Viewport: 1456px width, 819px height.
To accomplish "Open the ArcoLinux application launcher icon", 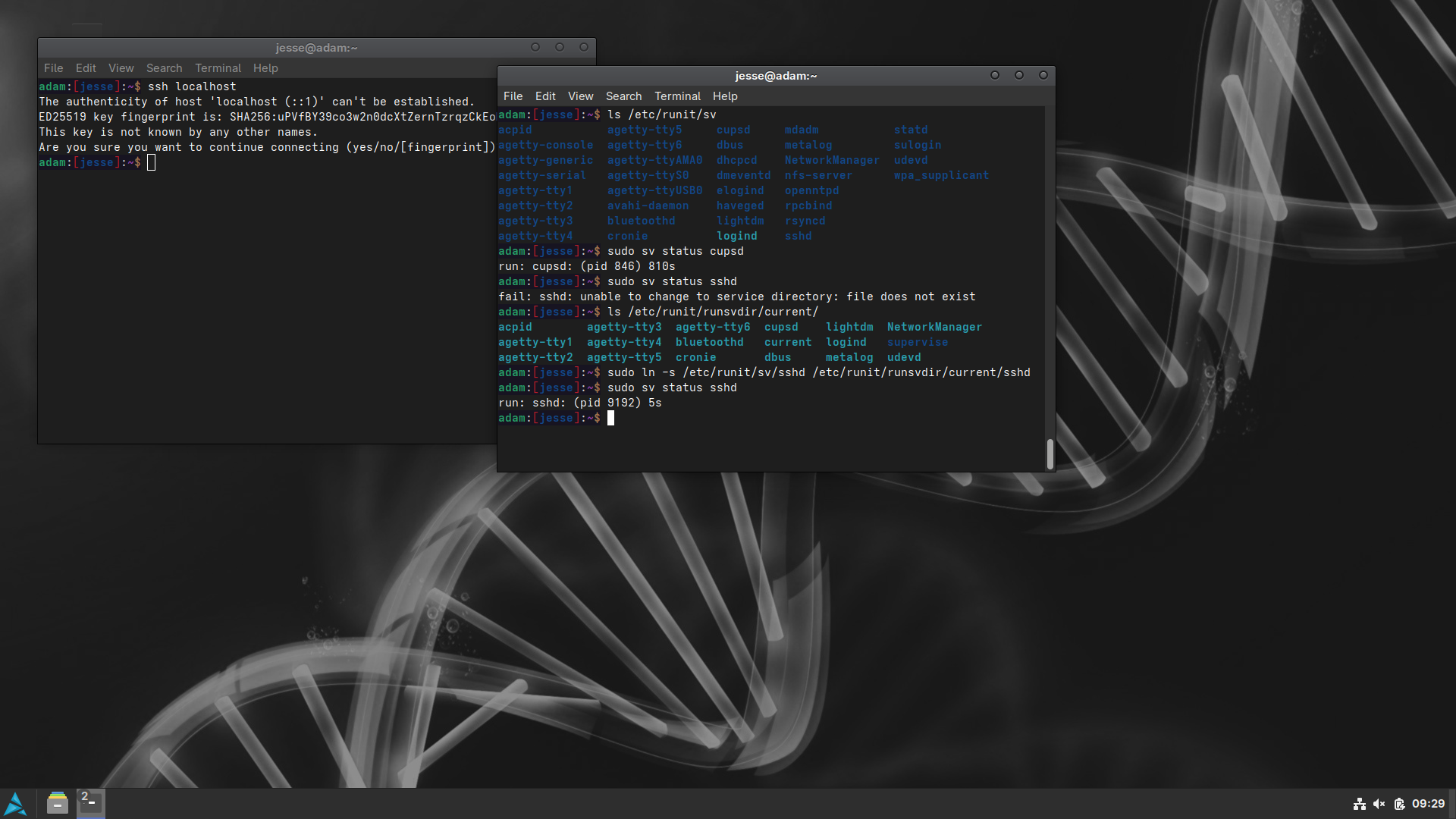I will click(x=15, y=804).
